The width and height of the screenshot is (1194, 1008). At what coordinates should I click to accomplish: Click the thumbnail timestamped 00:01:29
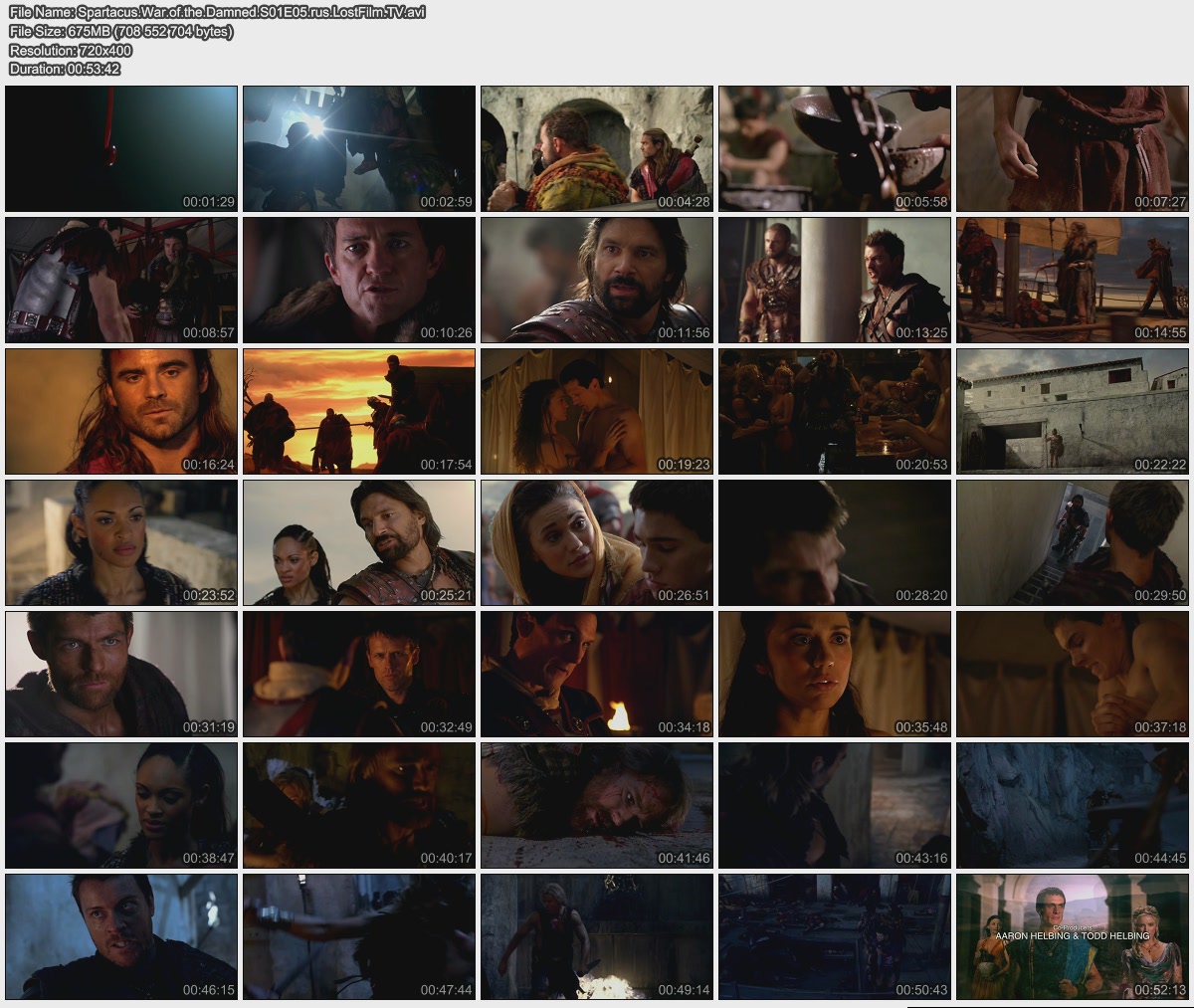[x=121, y=148]
